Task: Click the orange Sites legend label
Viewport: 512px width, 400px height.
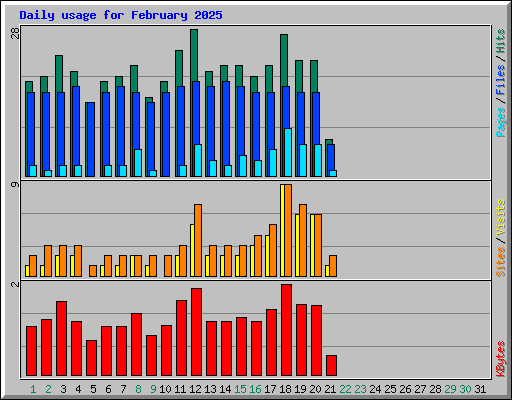Action: point(500,262)
